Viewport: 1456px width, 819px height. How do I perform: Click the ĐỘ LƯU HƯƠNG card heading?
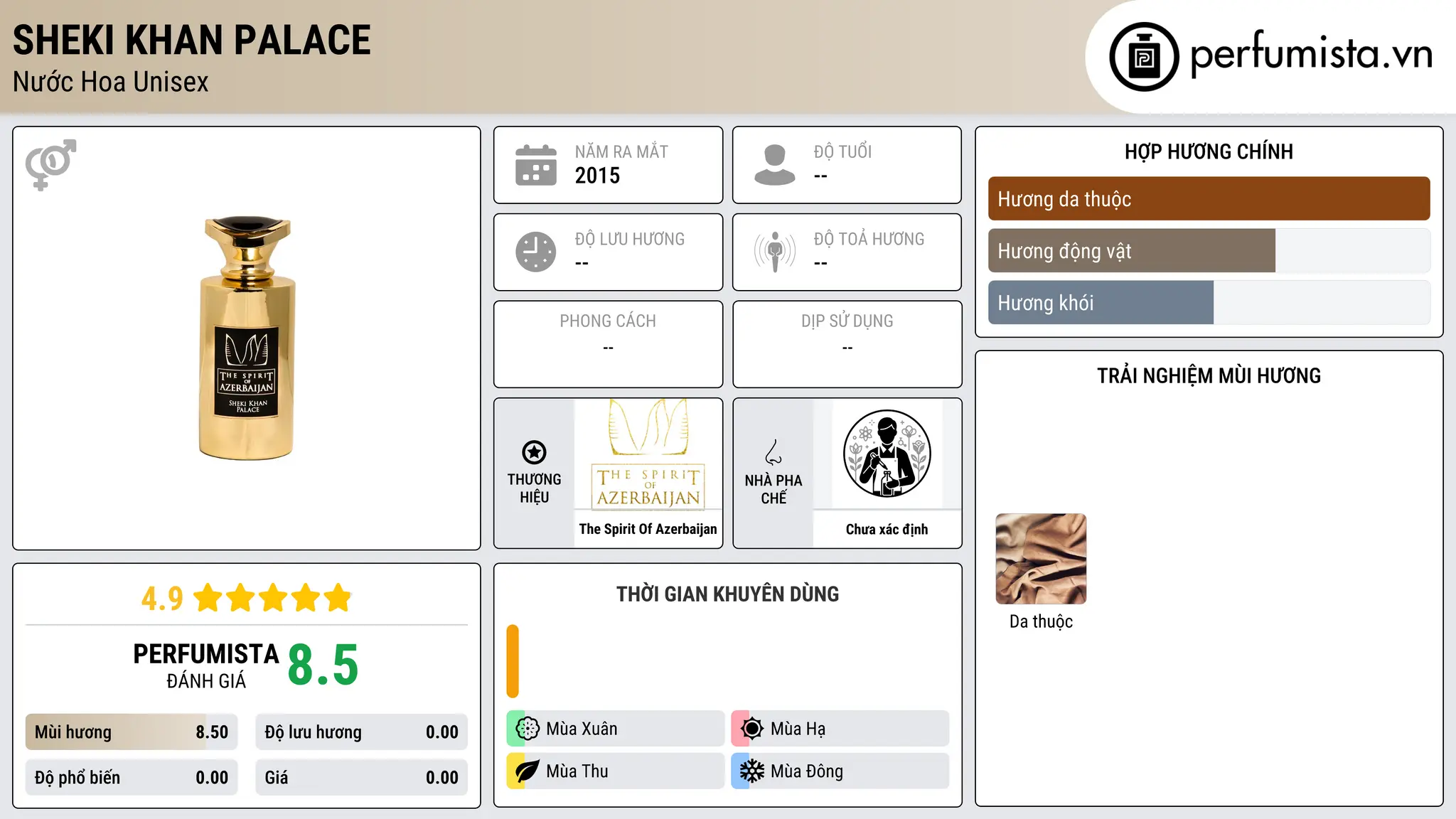click(629, 239)
